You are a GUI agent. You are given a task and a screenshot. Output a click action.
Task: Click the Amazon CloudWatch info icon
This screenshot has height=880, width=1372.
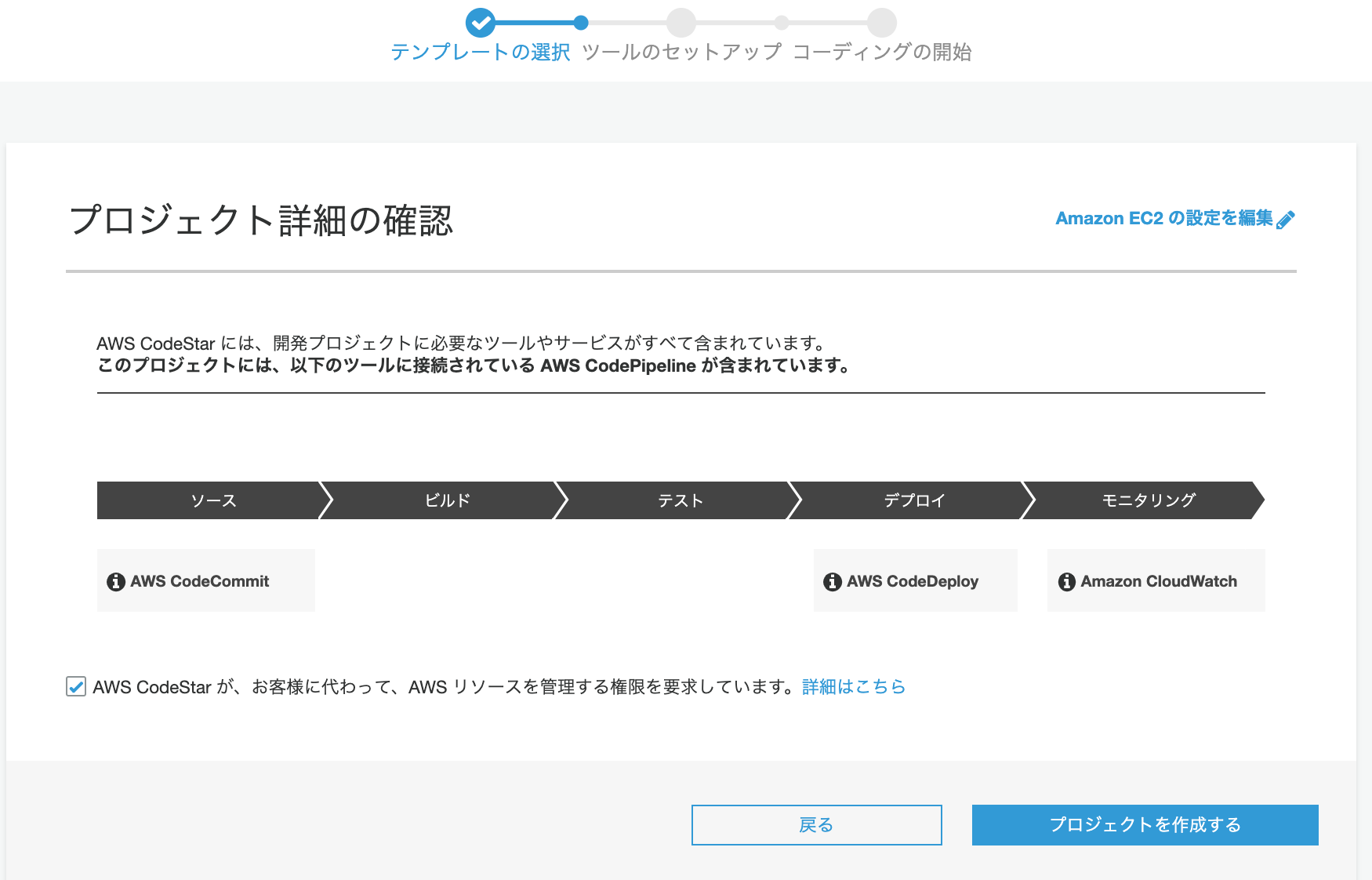pos(1067,582)
